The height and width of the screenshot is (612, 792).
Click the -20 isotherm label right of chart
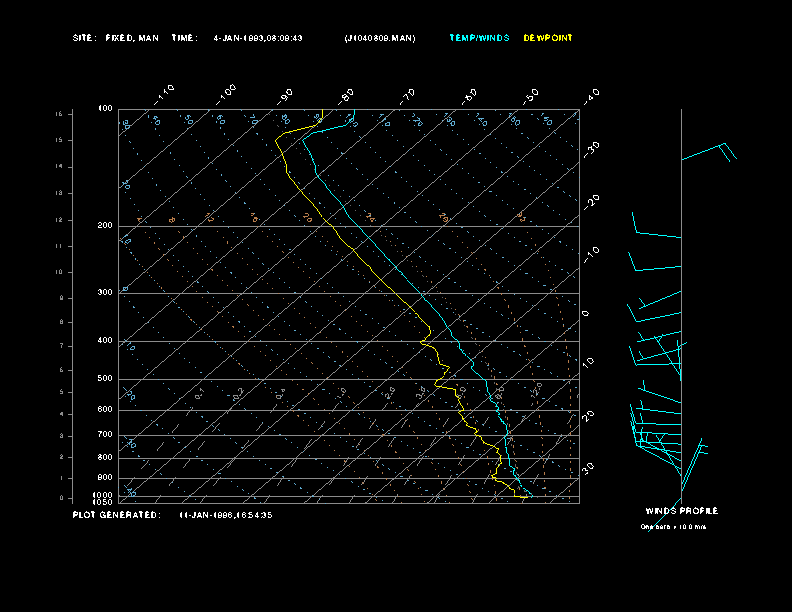591,202
